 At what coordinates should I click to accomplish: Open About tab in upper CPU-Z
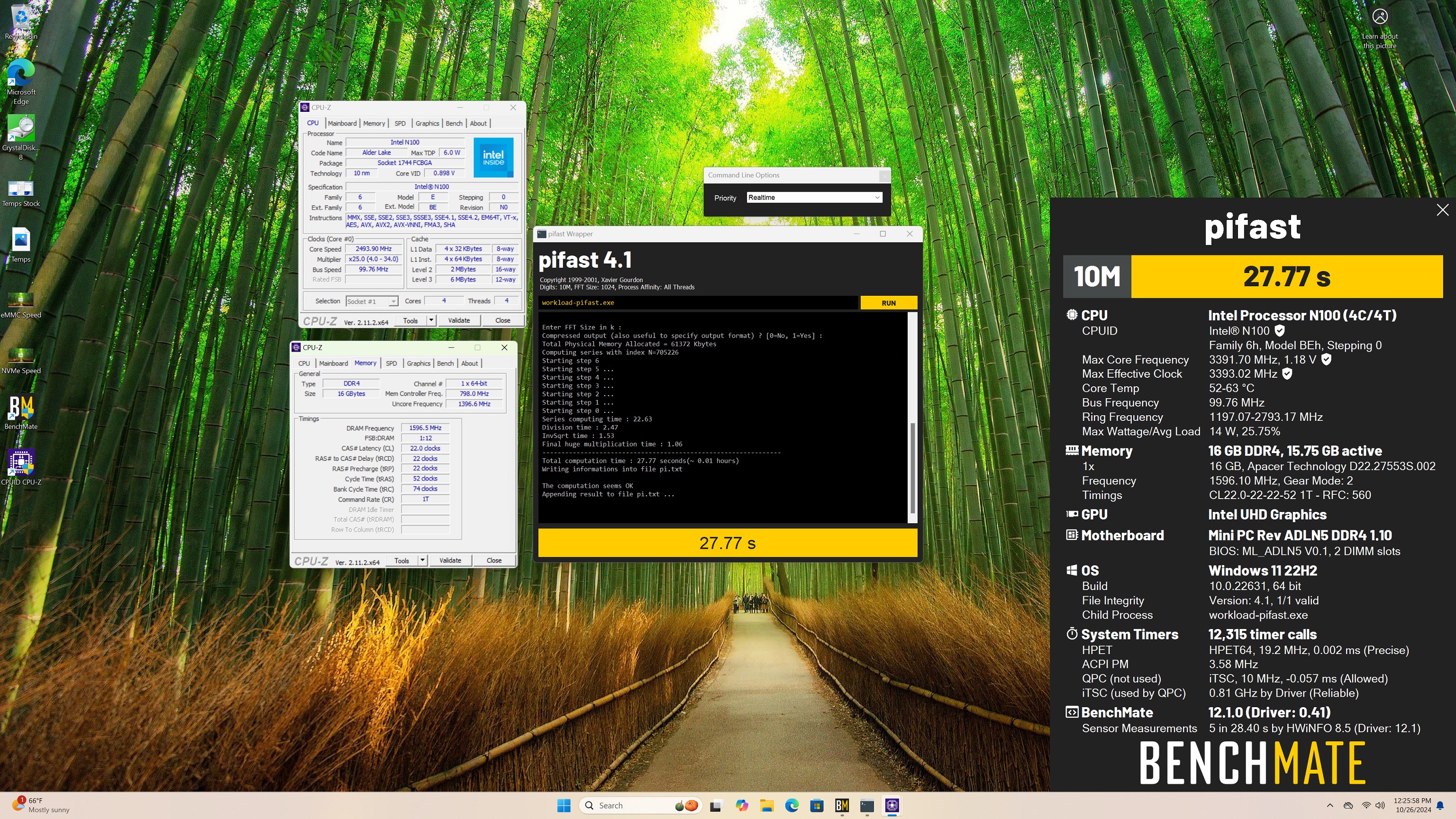coord(478,123)
